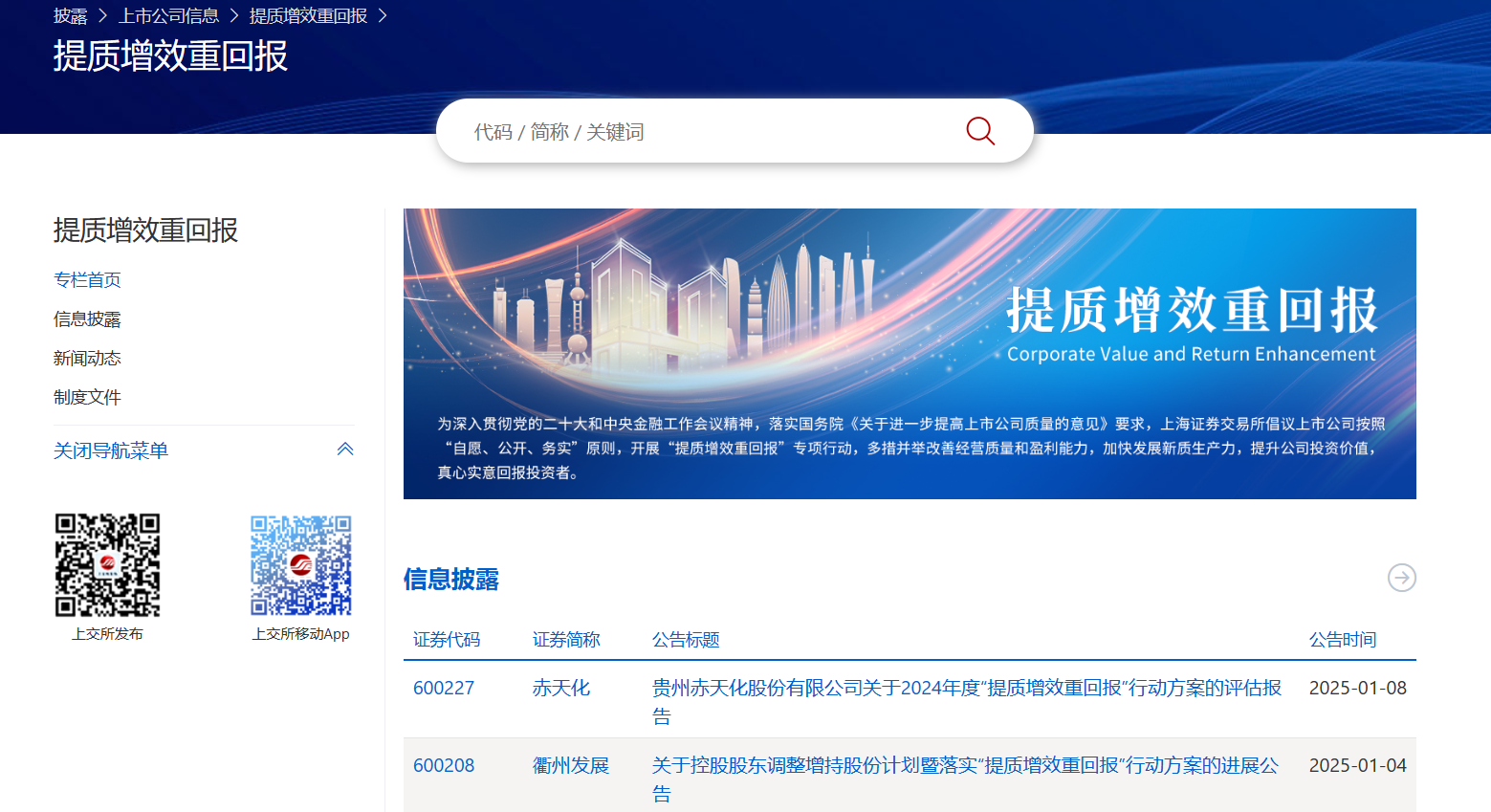Open 专栏首页 in the sidebar
Image resolution: width=1491 pixels, height=812 pixels.
coord(87,279)
